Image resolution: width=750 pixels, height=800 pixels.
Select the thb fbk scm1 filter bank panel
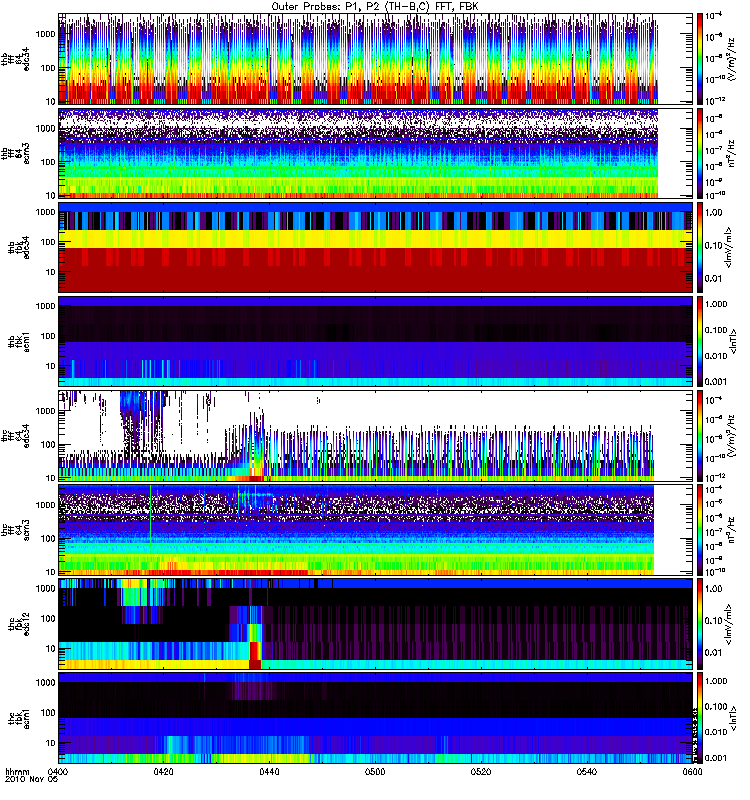tap(375, 341)
